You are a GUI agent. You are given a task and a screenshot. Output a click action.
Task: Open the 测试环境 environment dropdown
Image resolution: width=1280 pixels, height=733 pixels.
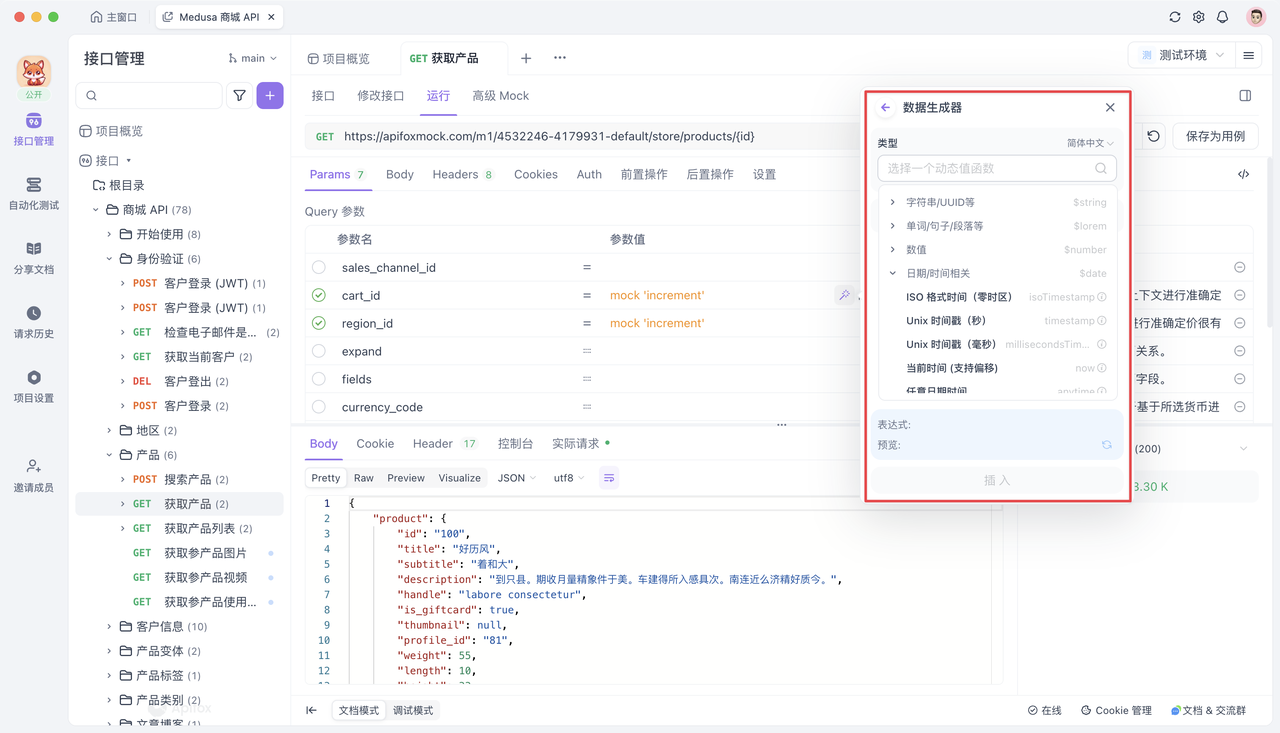1181,56
